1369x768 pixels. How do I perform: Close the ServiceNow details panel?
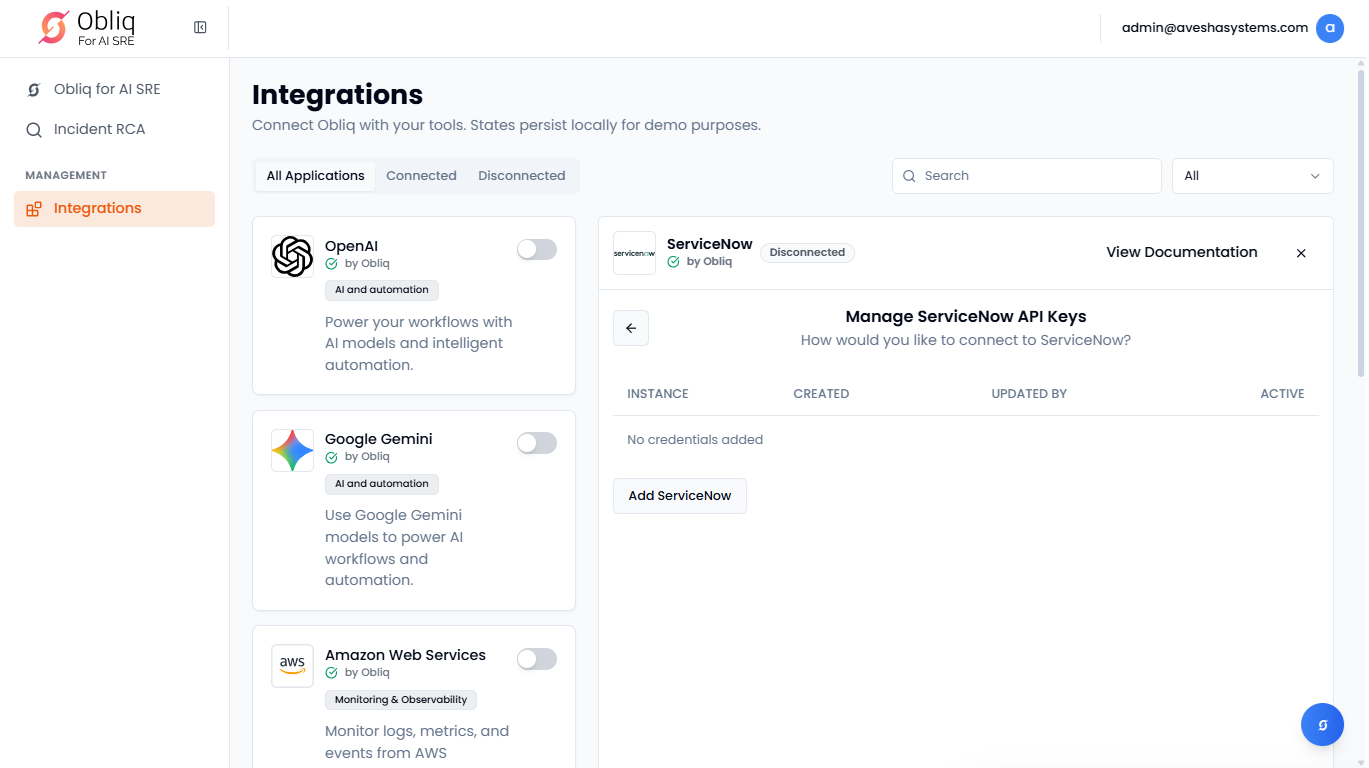[x=1301, y=253]
